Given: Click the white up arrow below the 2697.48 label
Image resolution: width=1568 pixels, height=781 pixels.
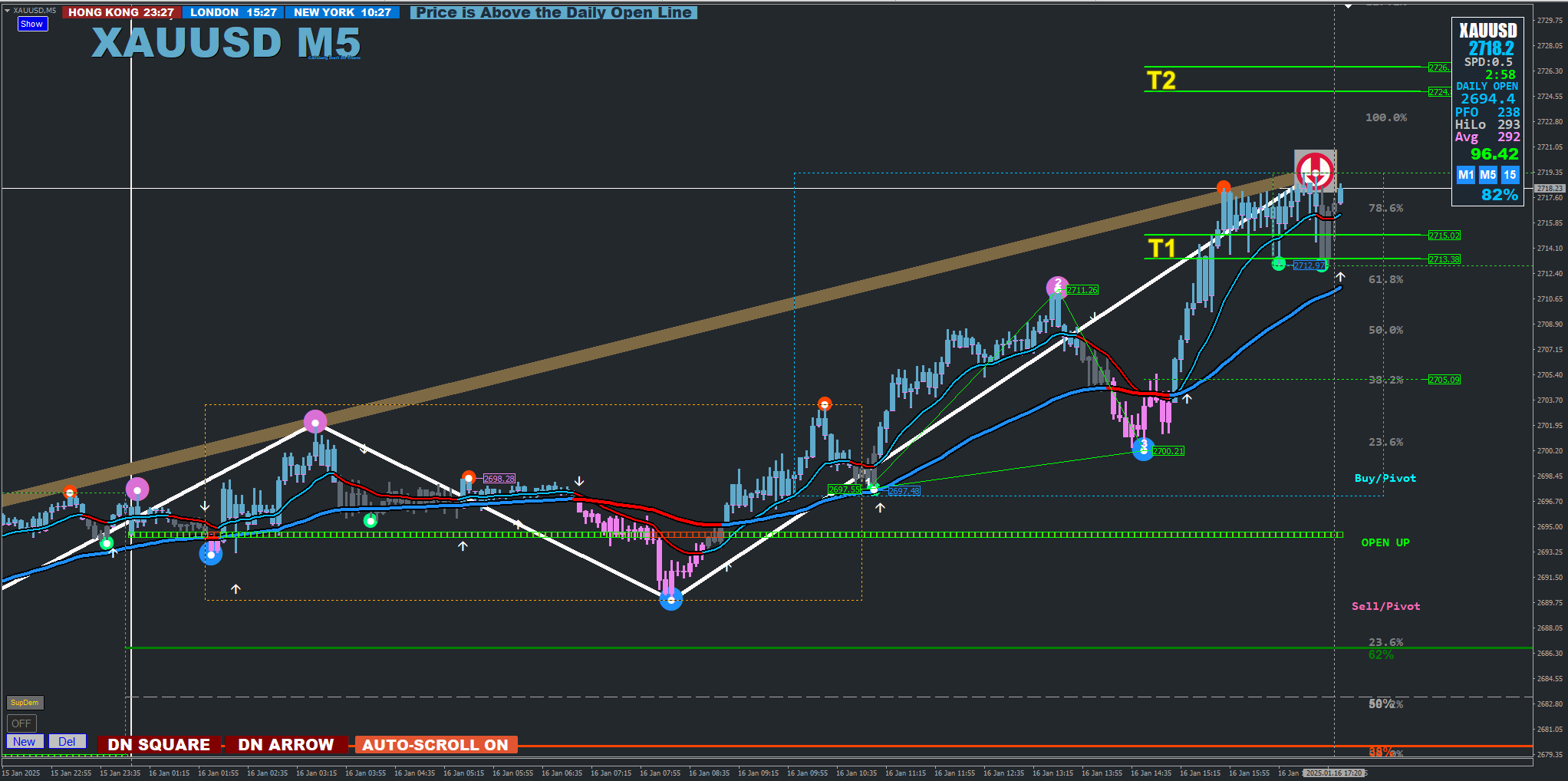Looking at the screenshot, I should click(x=880, y=507).
